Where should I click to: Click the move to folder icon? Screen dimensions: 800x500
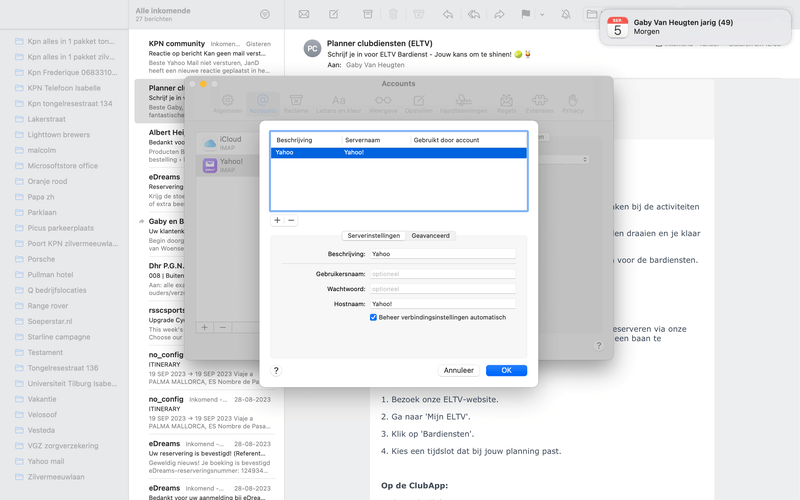tap(592, 14)
